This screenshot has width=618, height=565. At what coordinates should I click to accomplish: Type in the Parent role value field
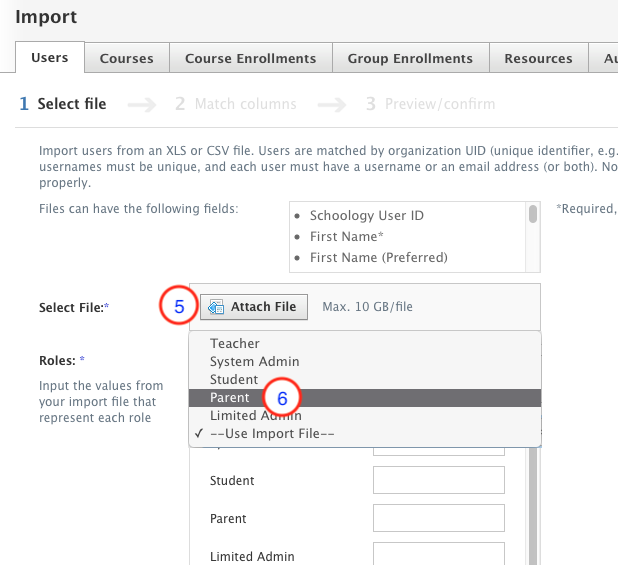438,519
